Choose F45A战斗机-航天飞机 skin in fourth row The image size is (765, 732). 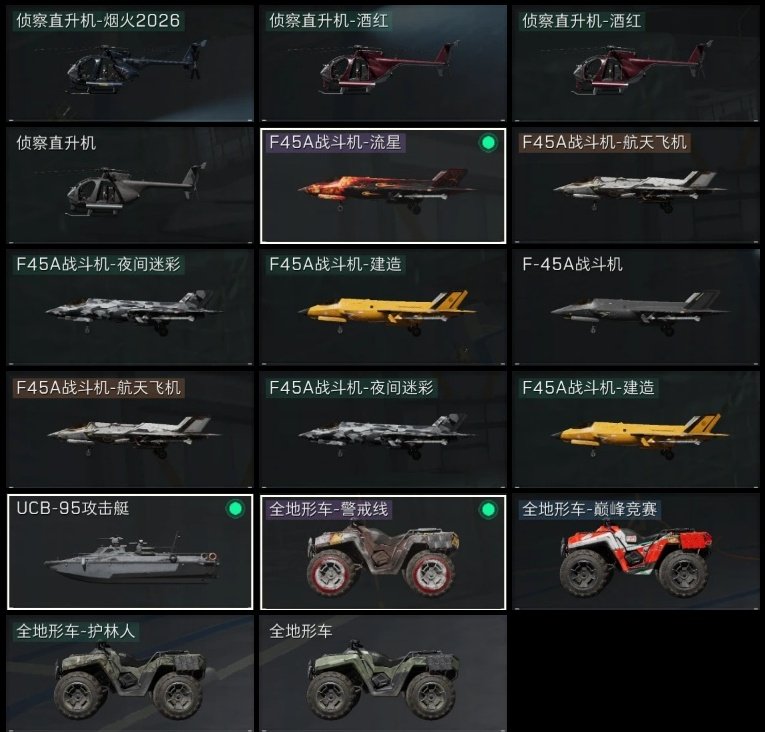coord(130,430)
